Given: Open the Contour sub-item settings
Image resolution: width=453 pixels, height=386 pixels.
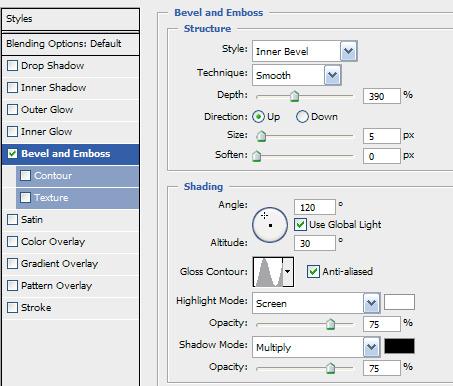Looking at the screenshot, I should (x=77, y=176).
